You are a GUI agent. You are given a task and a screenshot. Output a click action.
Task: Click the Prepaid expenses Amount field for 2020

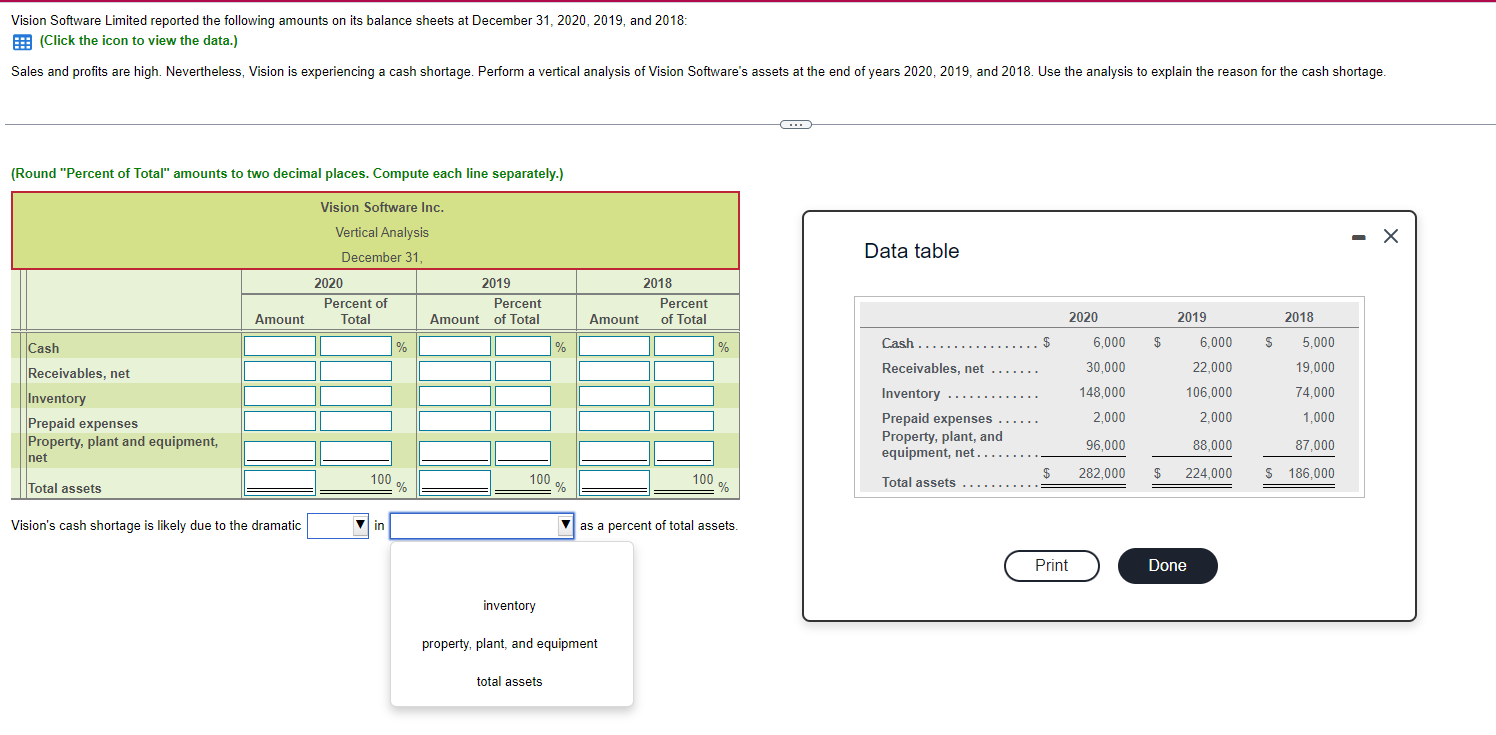point(278,423)
